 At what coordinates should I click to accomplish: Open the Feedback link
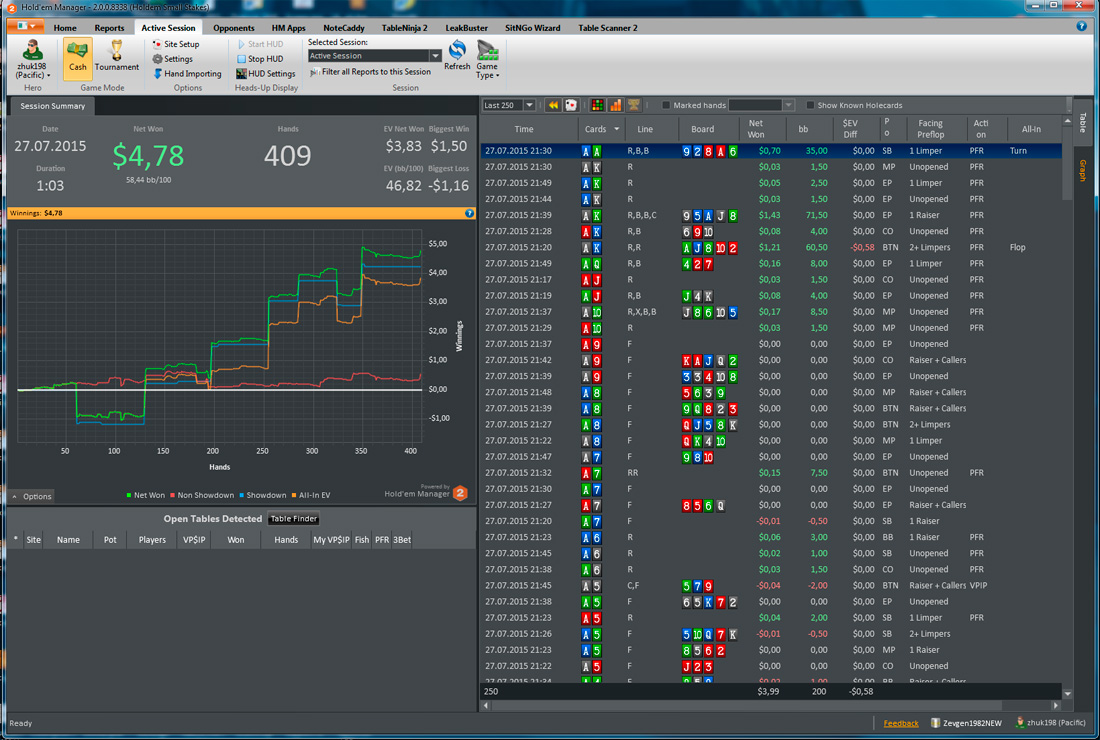(901, 723)
